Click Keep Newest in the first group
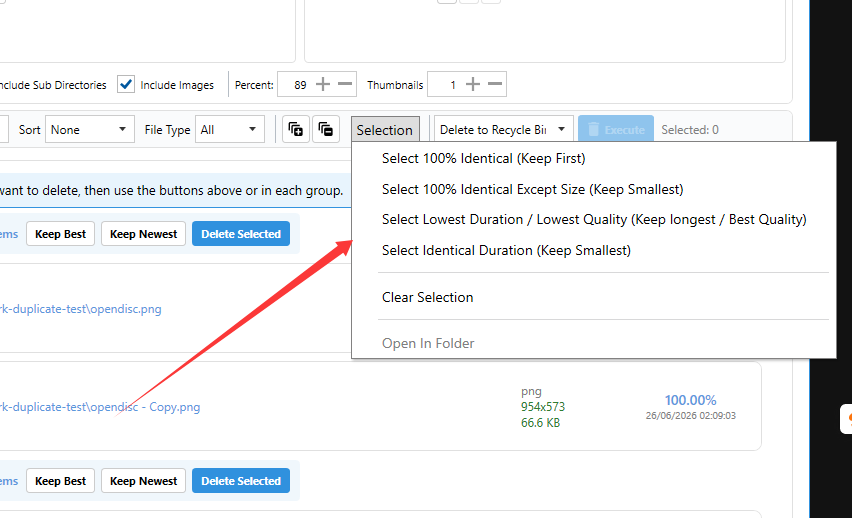 [143, 234]
